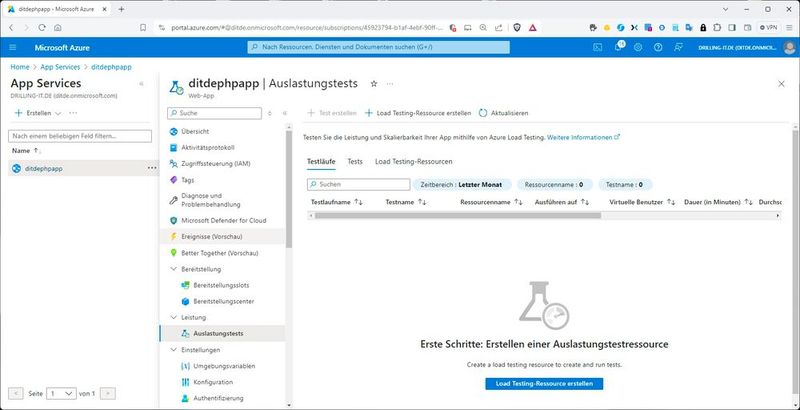Click the browser bookmark icon
Viewport: 800px width, 410px height.
[143, 28]
